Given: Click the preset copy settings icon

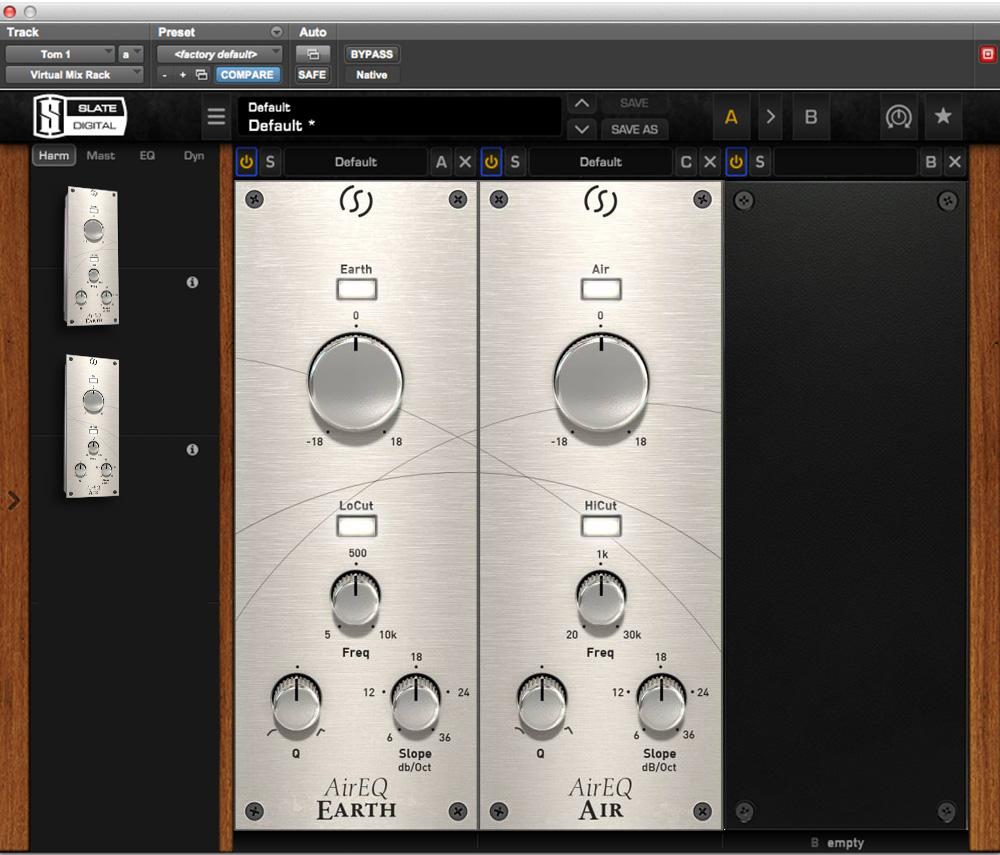Looking at the screenshot, I should 202,75.
